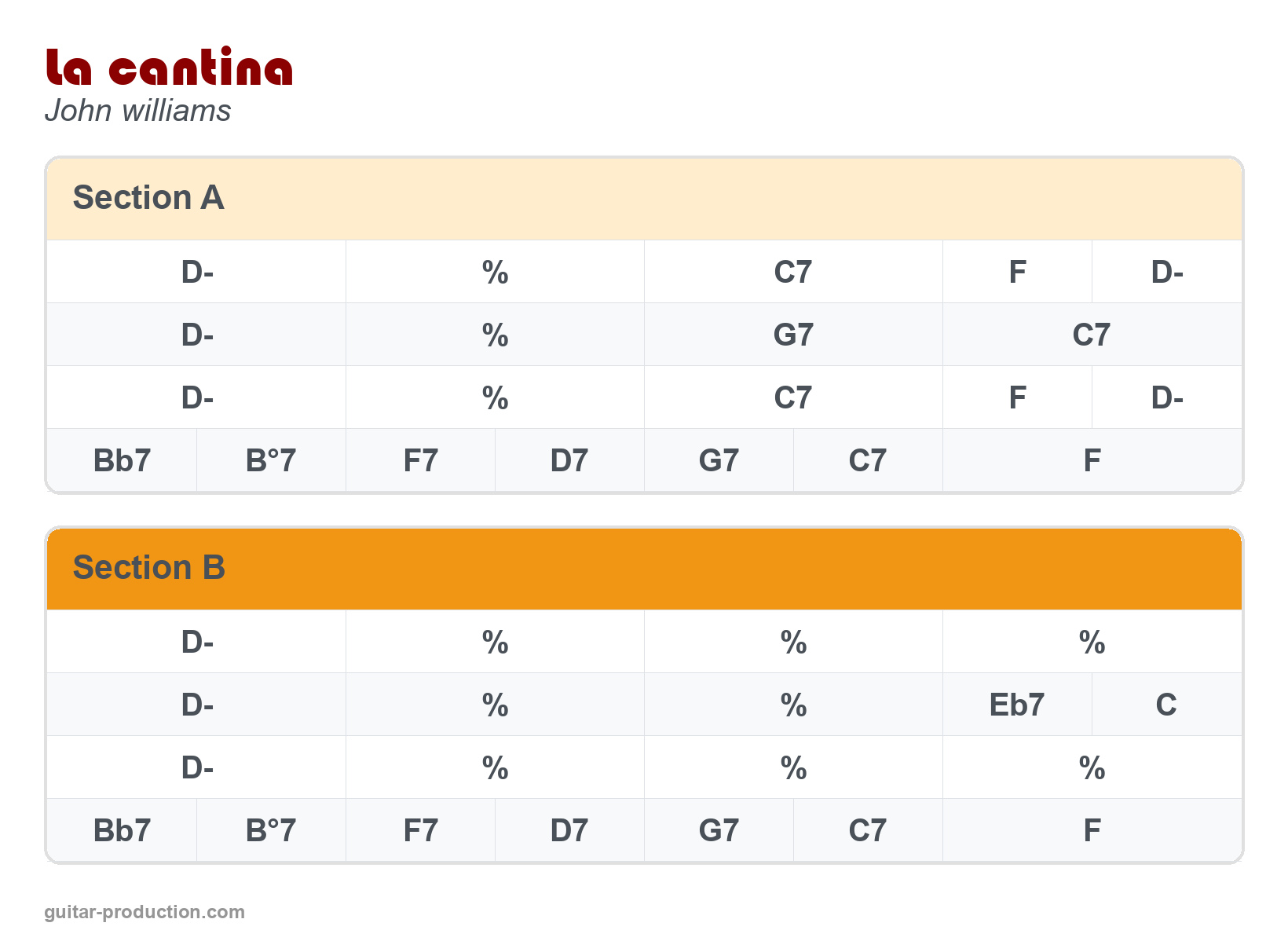Select B°7 chord in Section A
Image resolution: width=1288 pixels, height=941 pixels.
click(x=271, y=460)
